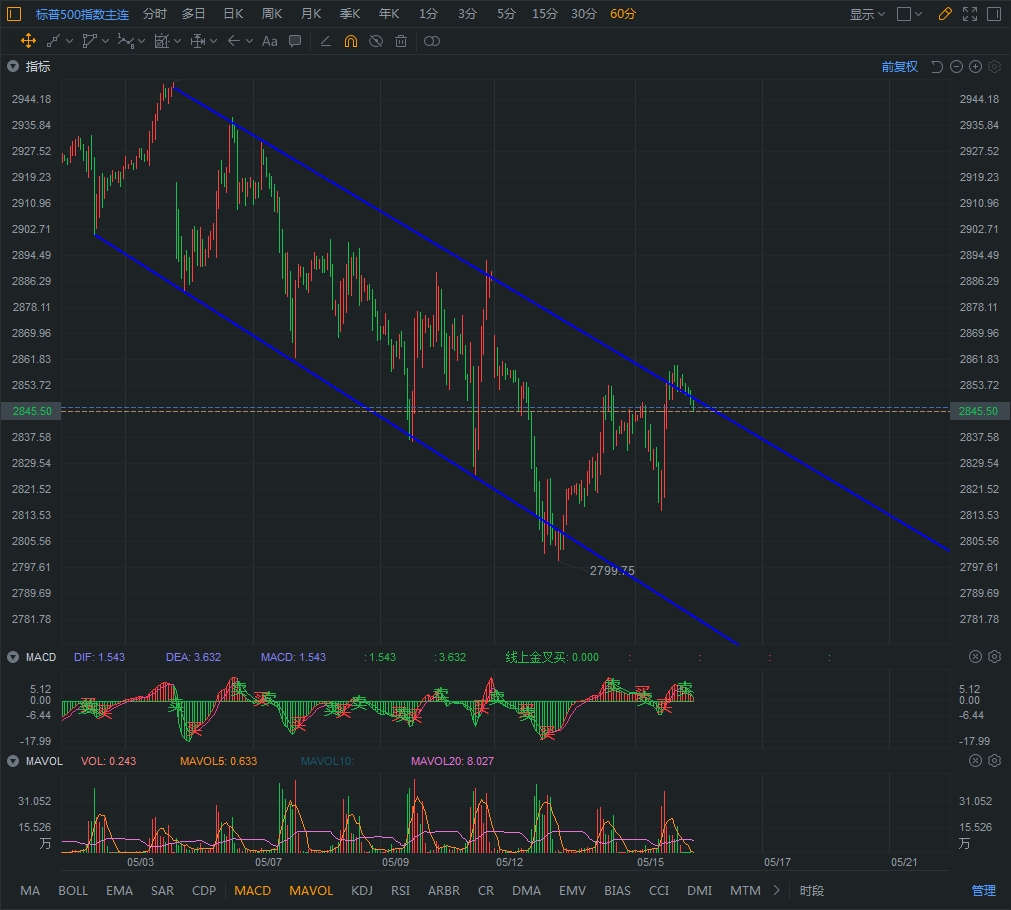The image size is (1011, 910).
Task: Select the move/pan crosshair tool
Action: tap(28, 41)
